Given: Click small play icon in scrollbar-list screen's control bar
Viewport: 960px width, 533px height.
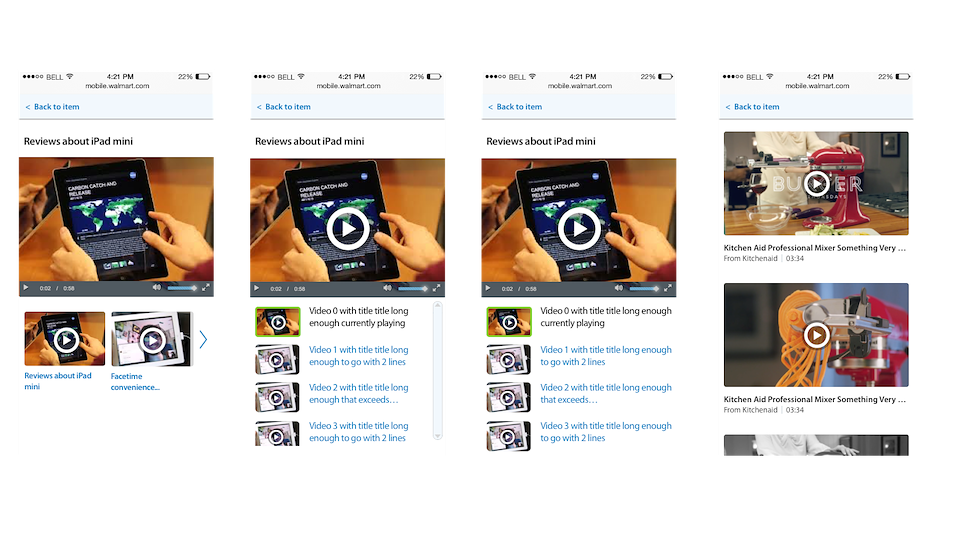Looking at the screenshot, I should 257,288.
